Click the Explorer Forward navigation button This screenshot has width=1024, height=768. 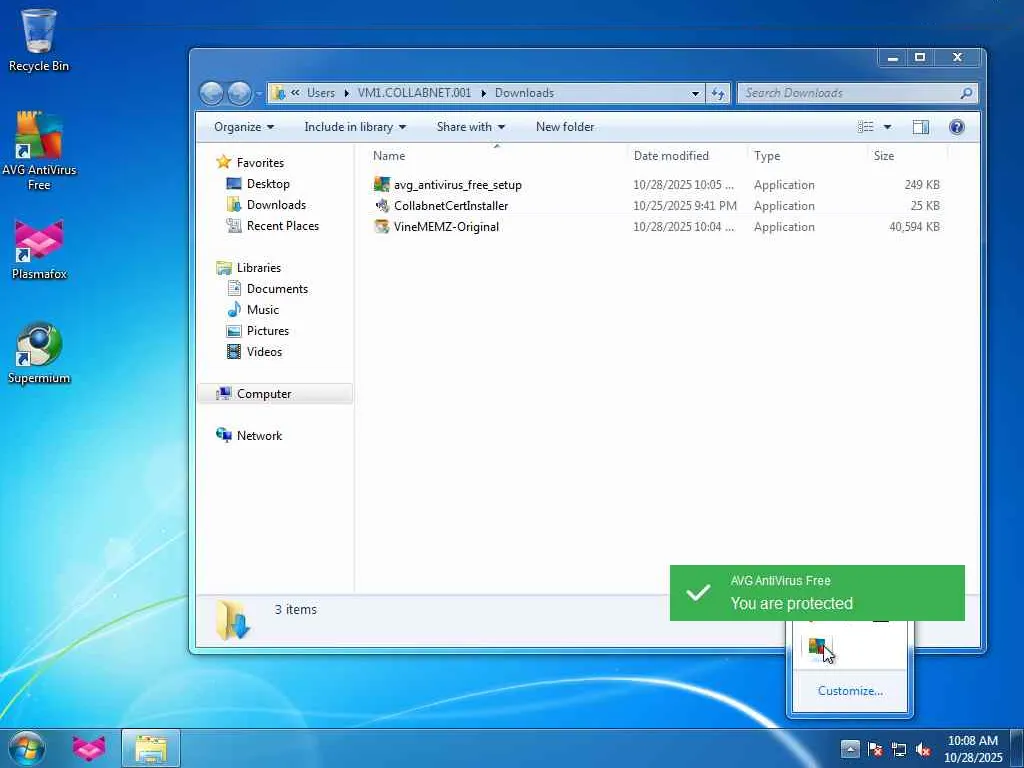(239, 93)
